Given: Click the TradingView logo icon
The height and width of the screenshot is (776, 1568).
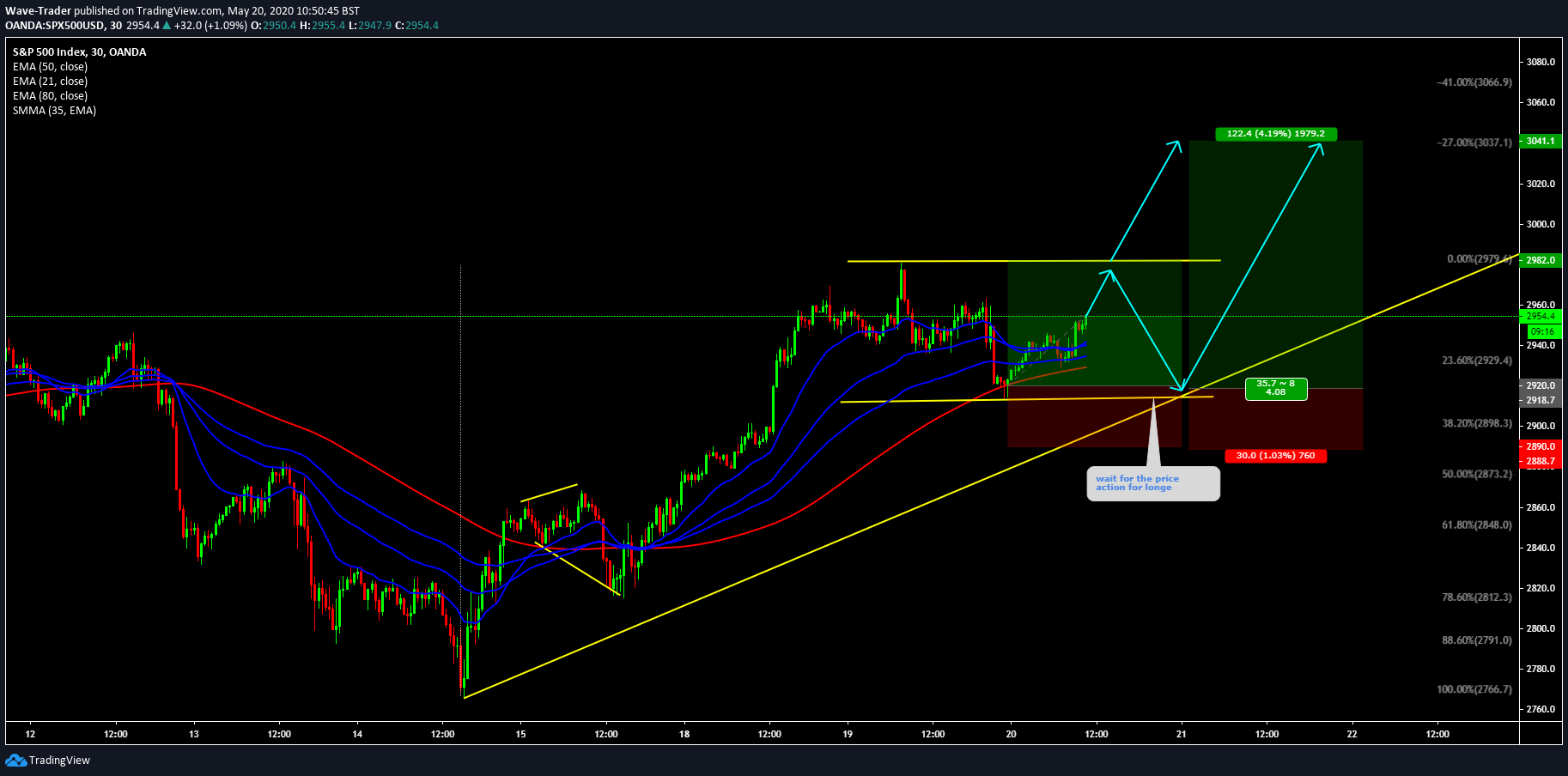Looking at the screenshot, I should [15, 760].
